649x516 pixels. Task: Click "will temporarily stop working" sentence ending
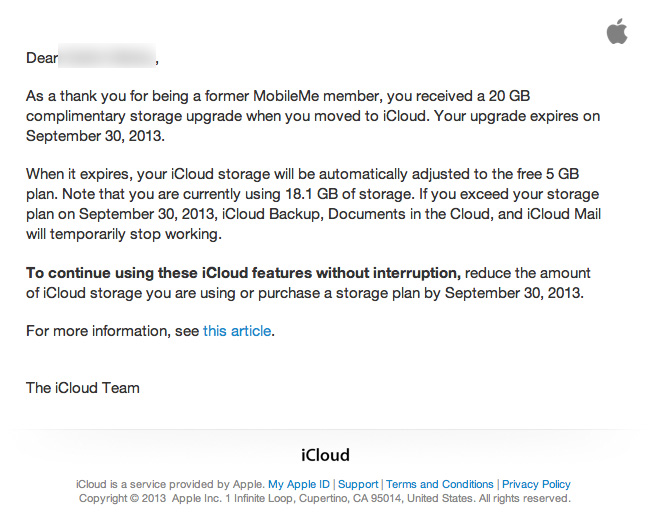click(124, 234)
